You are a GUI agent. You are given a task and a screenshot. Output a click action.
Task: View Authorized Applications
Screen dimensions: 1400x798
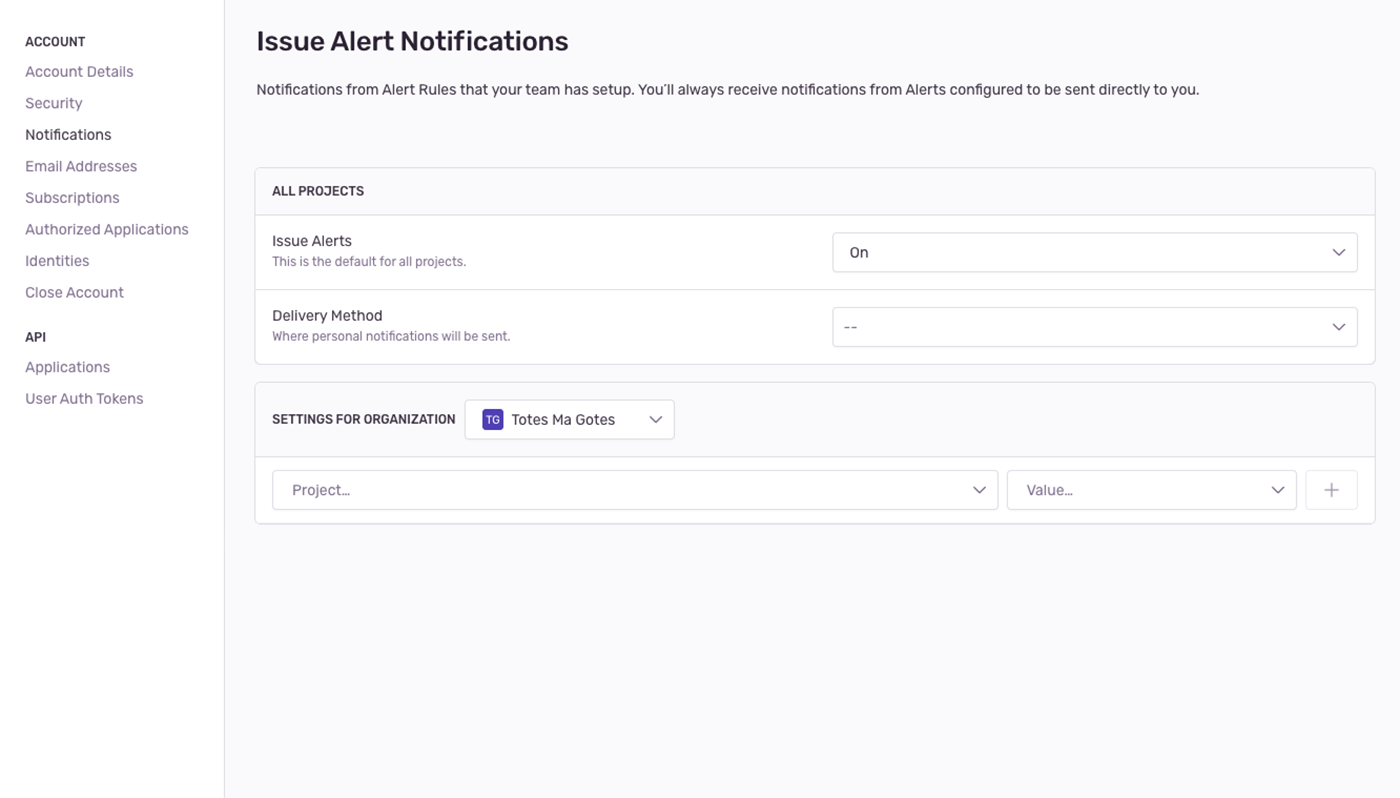tap(107, 229)
